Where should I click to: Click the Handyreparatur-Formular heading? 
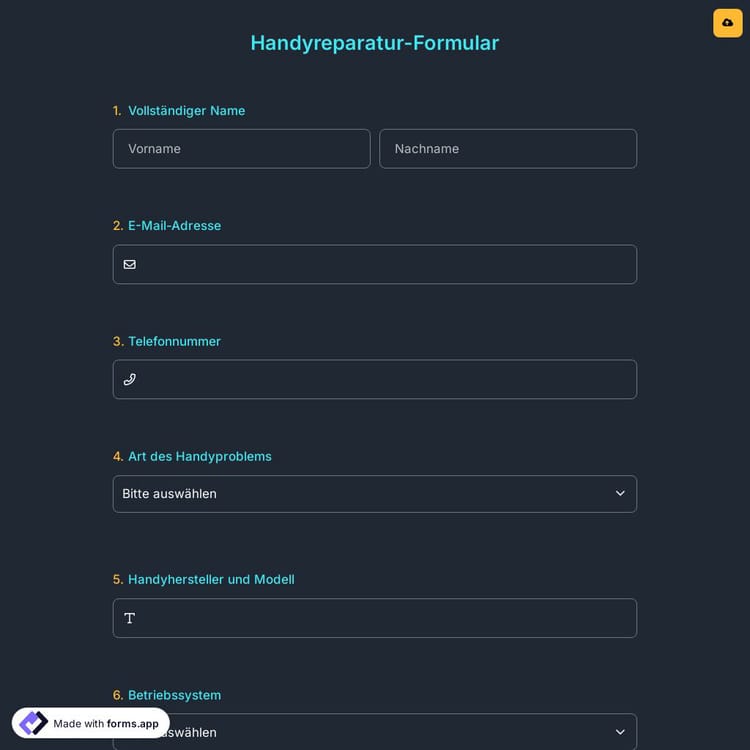pos(374,43)
